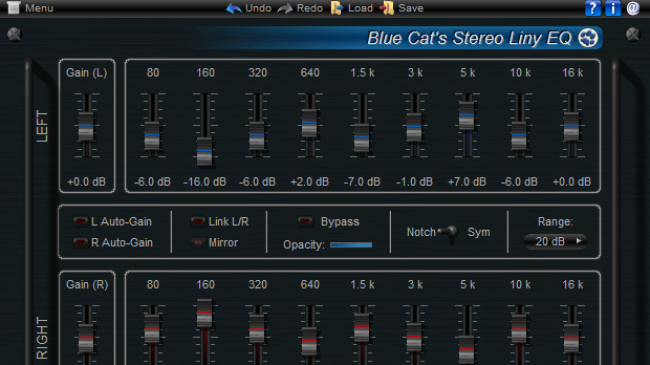Click the Opacity slider bar
Image resolution: width=650 pixels, height=365 pixels.
pyautogui.click(x=351, y=245)
